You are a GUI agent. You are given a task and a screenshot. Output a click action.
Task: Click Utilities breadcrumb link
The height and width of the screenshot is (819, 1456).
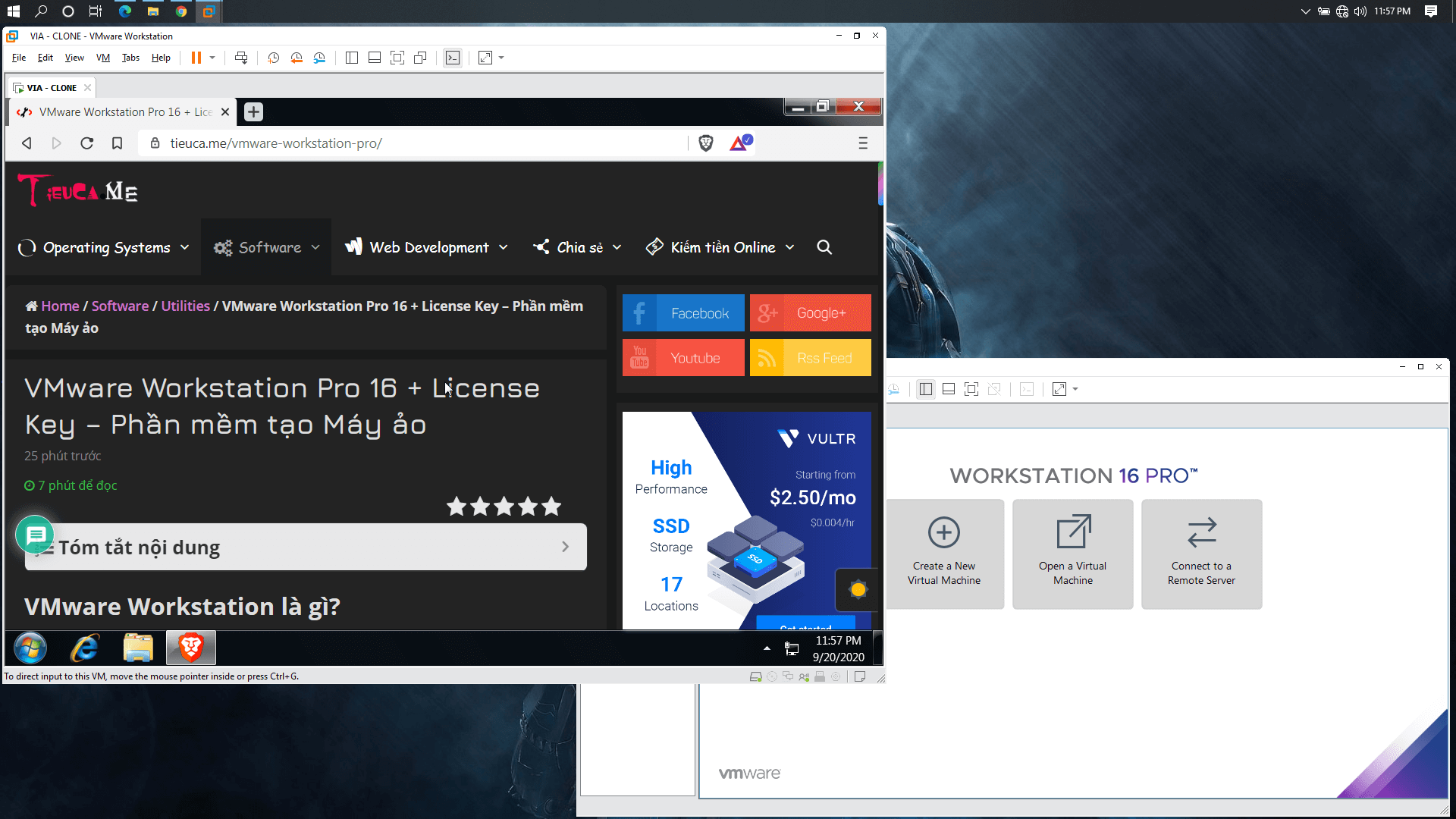[185, 306]
